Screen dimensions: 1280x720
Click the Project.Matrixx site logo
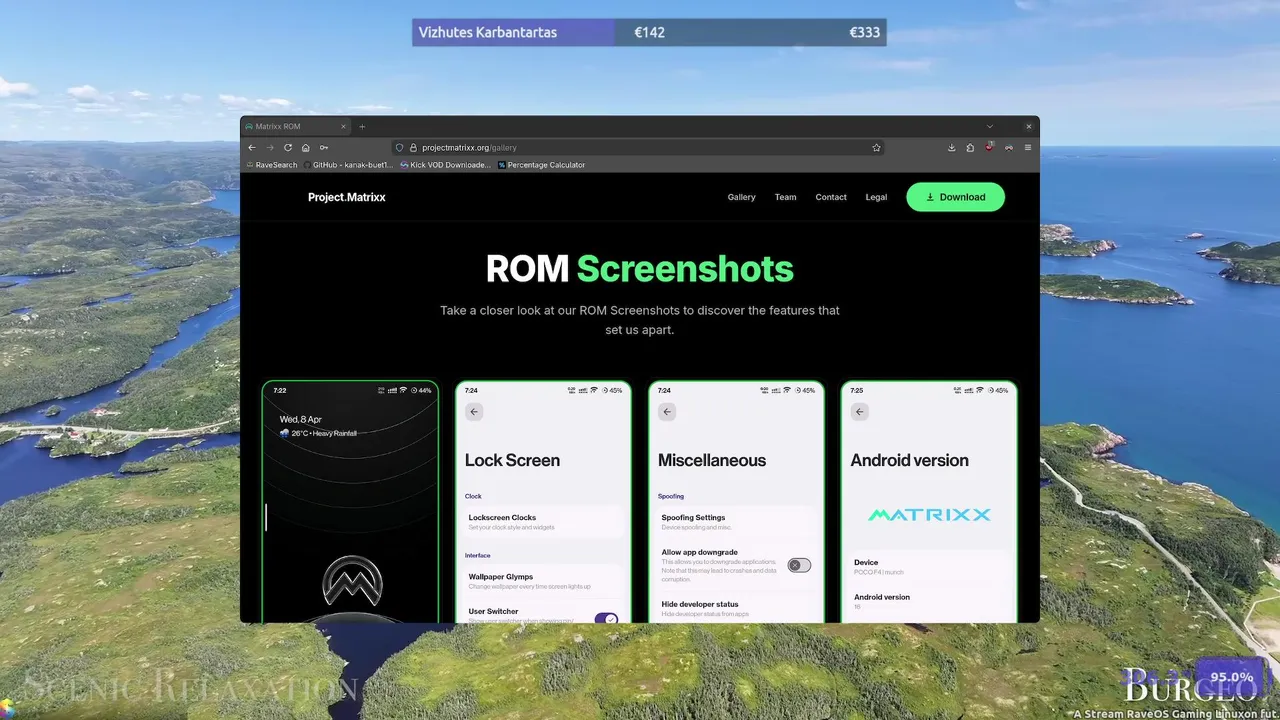[x=346, y=197]
